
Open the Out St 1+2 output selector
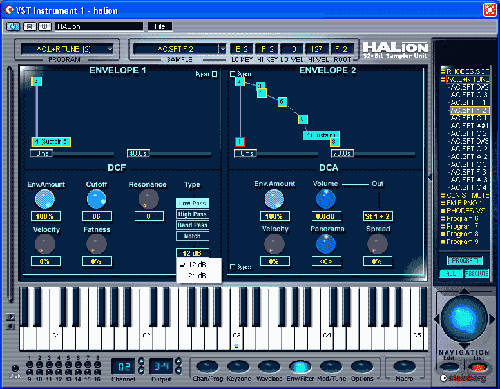click(378, 216)
